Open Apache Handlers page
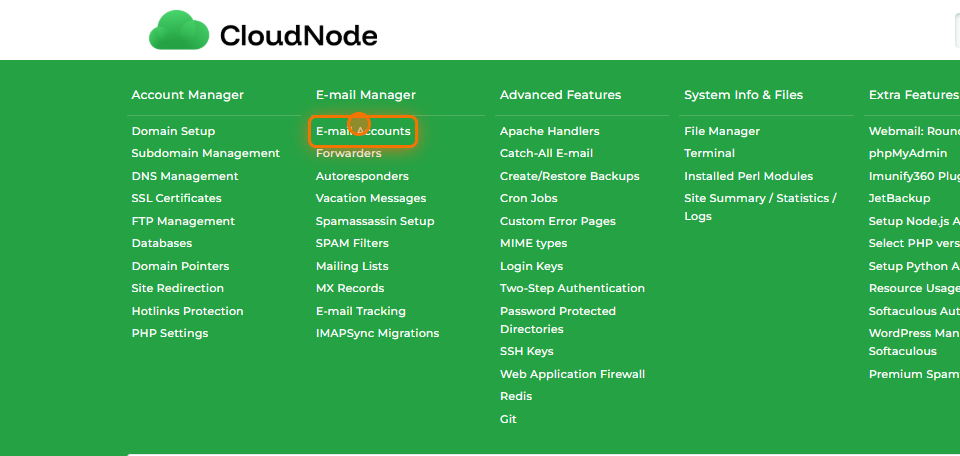Image resolution: width=960 pixels, height=456 pixels. coord(550,131)
